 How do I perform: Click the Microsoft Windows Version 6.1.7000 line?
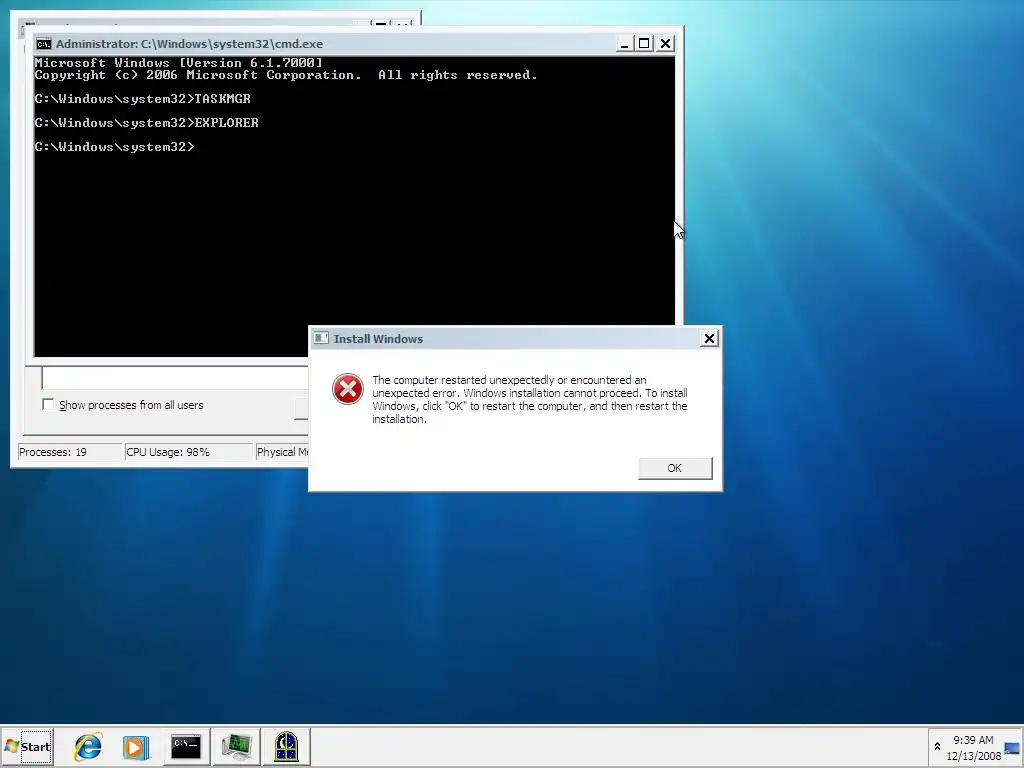[178, 63]
